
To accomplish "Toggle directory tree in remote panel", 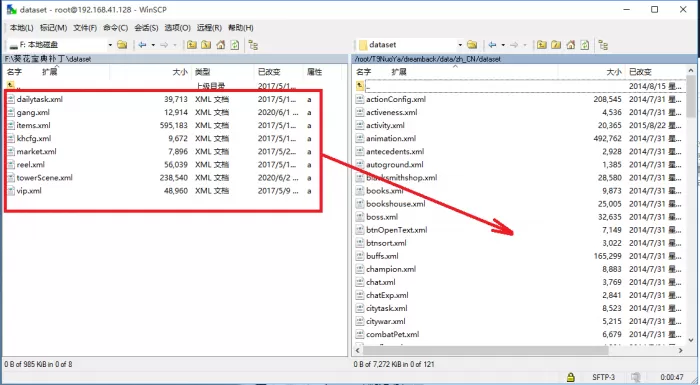I will pyautogui.click(x=603, y=45).
